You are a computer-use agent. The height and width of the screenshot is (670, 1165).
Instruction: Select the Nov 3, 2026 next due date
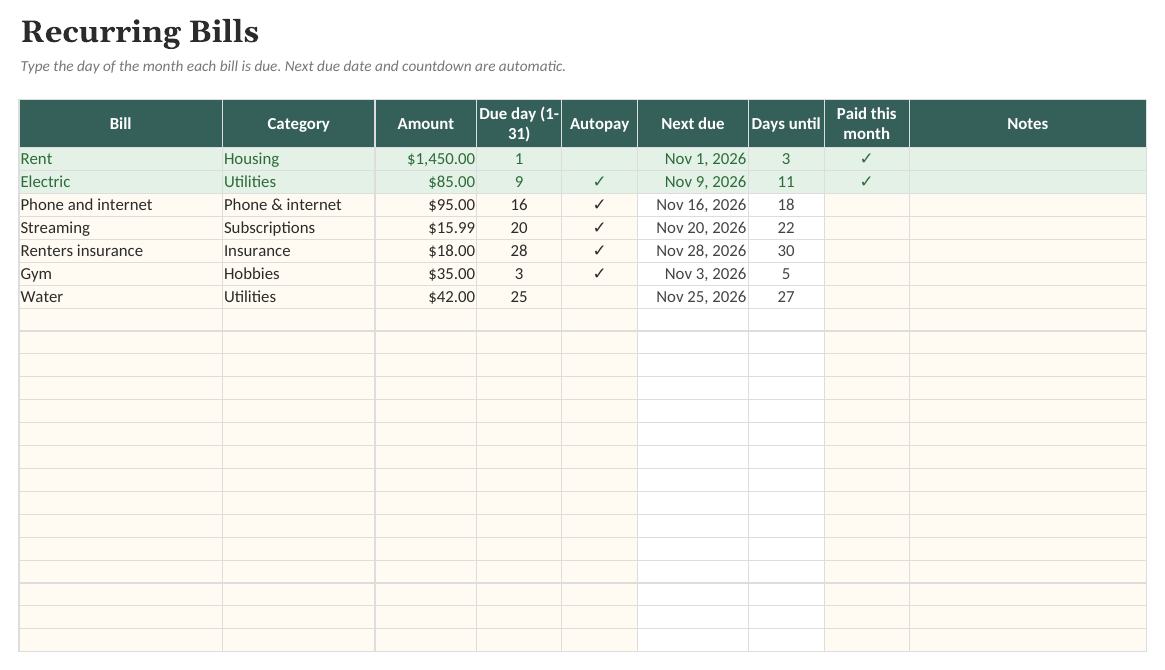tap(692, 274)
